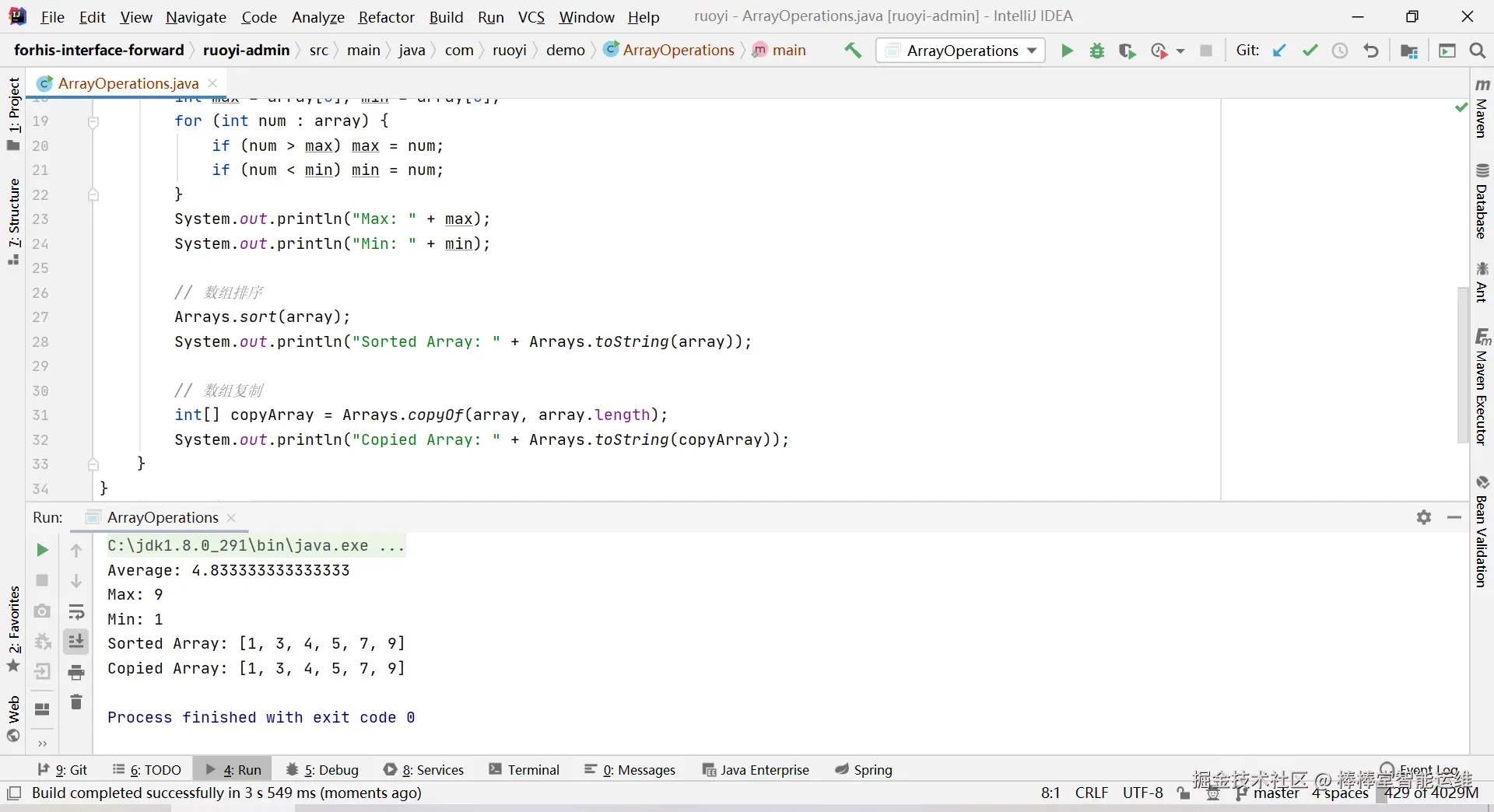1494x812 pixels.
Task: Click the demo package breadcrumb
Action: 566,50
